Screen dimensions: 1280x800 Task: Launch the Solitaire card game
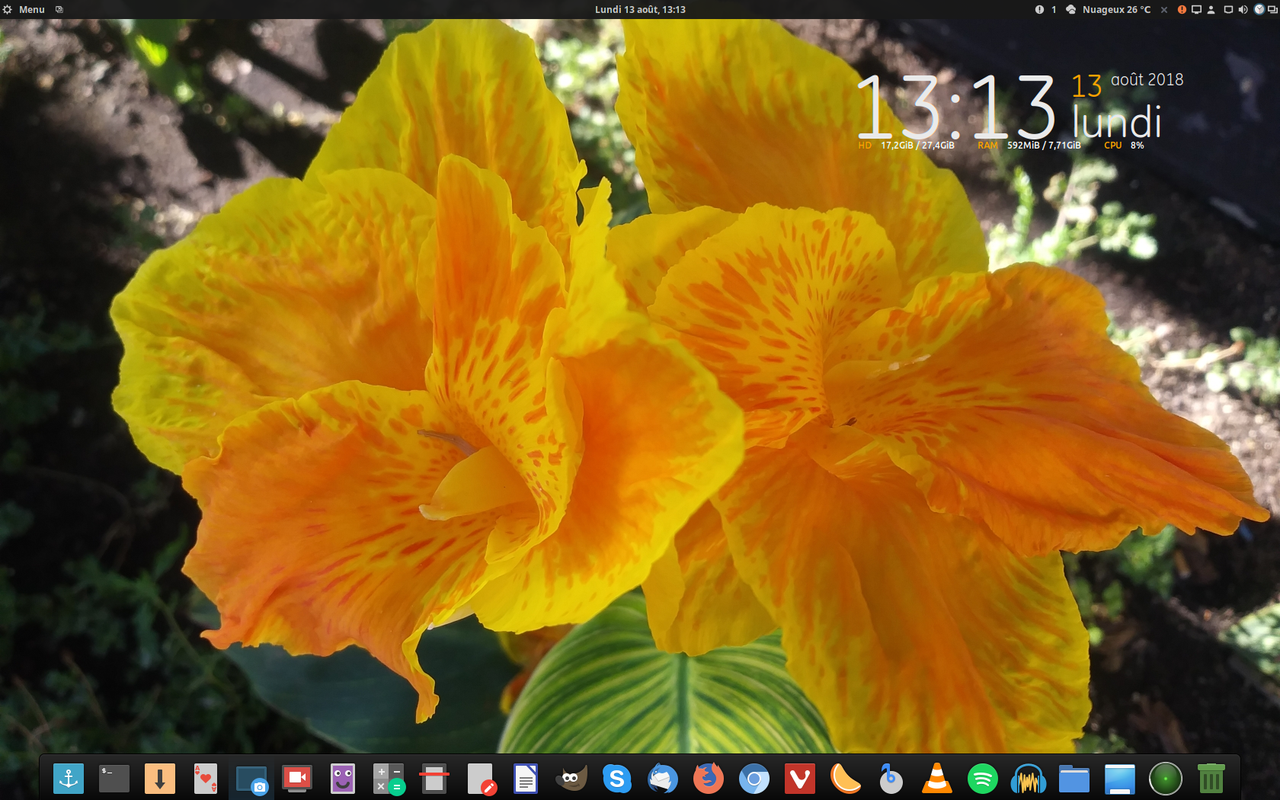[x=205, y=778]
